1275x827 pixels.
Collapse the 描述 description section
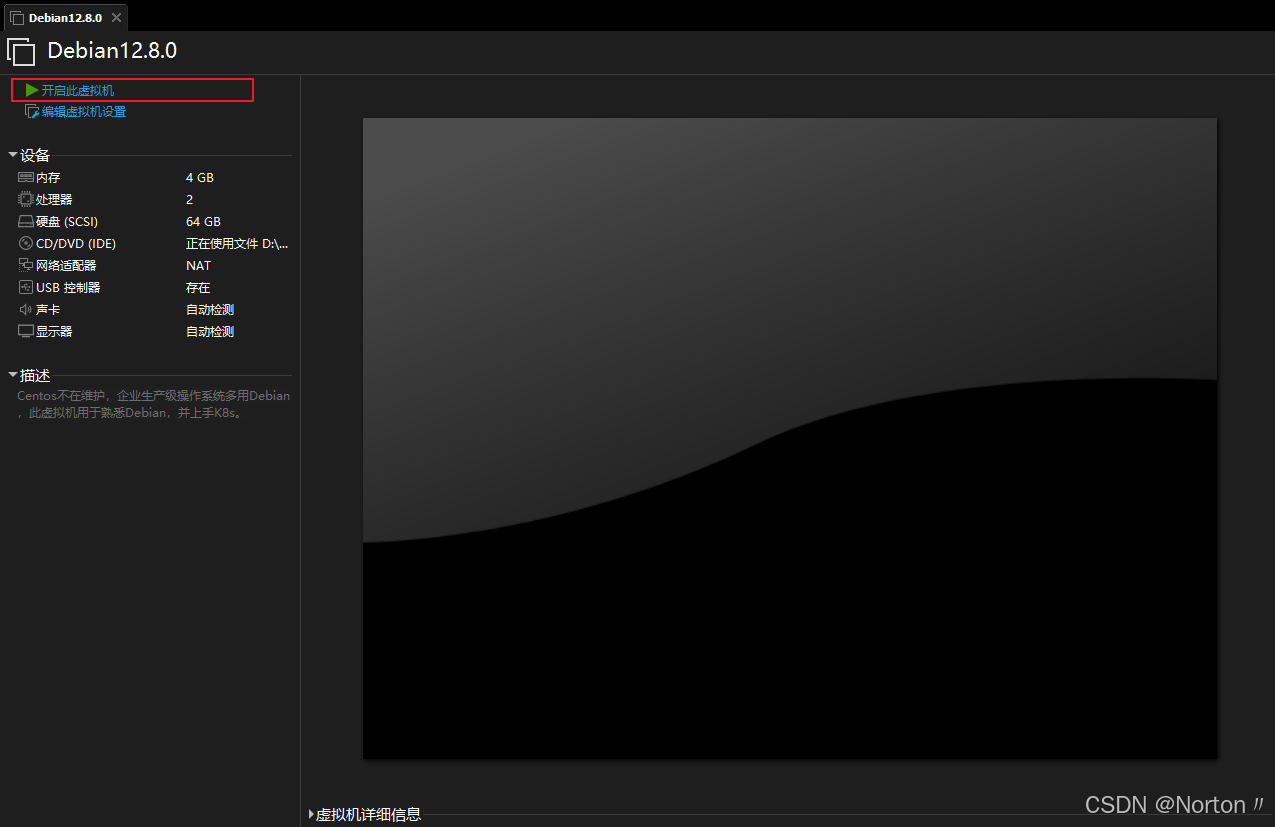[12, 375]
